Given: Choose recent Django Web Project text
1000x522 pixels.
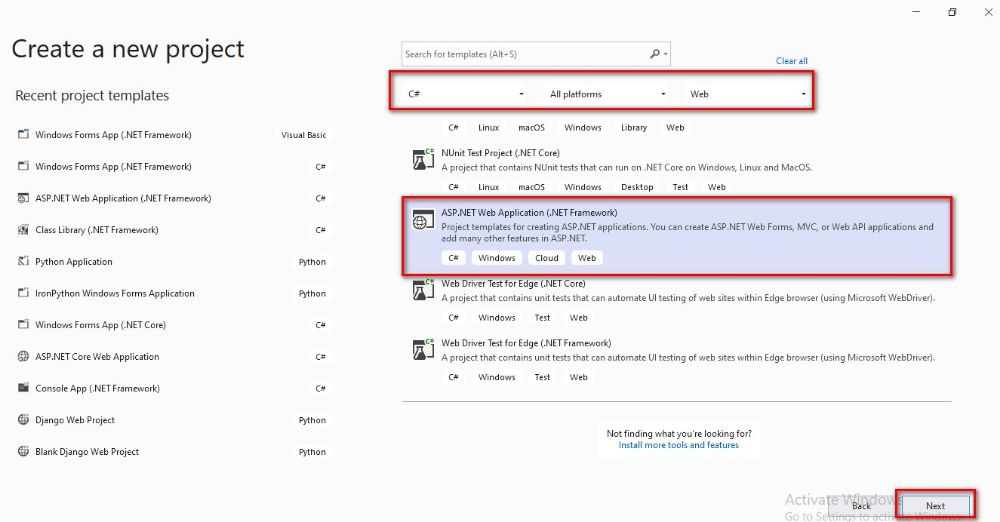Looking at the screenshot, I should pyautogui.click(x=75, y=420).
